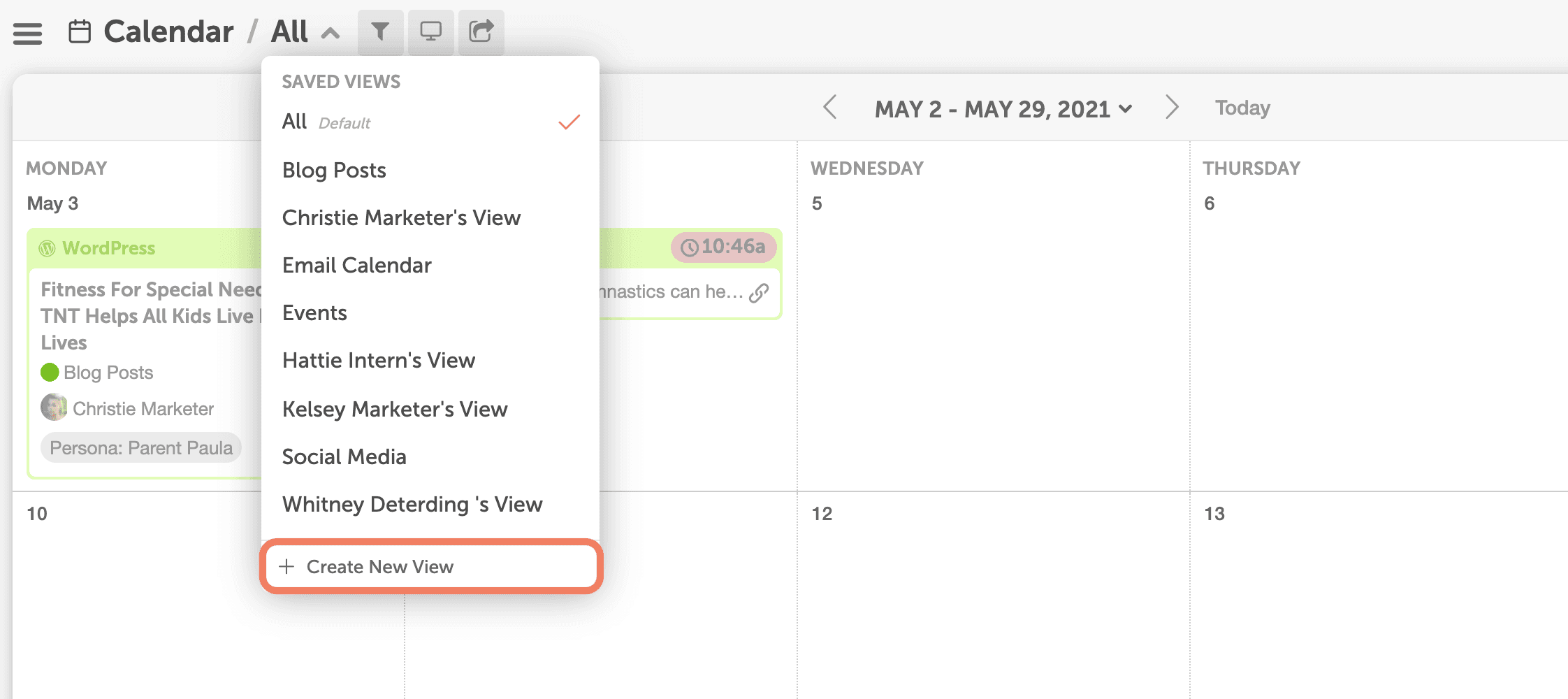Image resolution: width=1568 pixels, height=699 pixels.
Task: Go to next date range arrow
Action: pyautogui.click(x=1172, y=108)
